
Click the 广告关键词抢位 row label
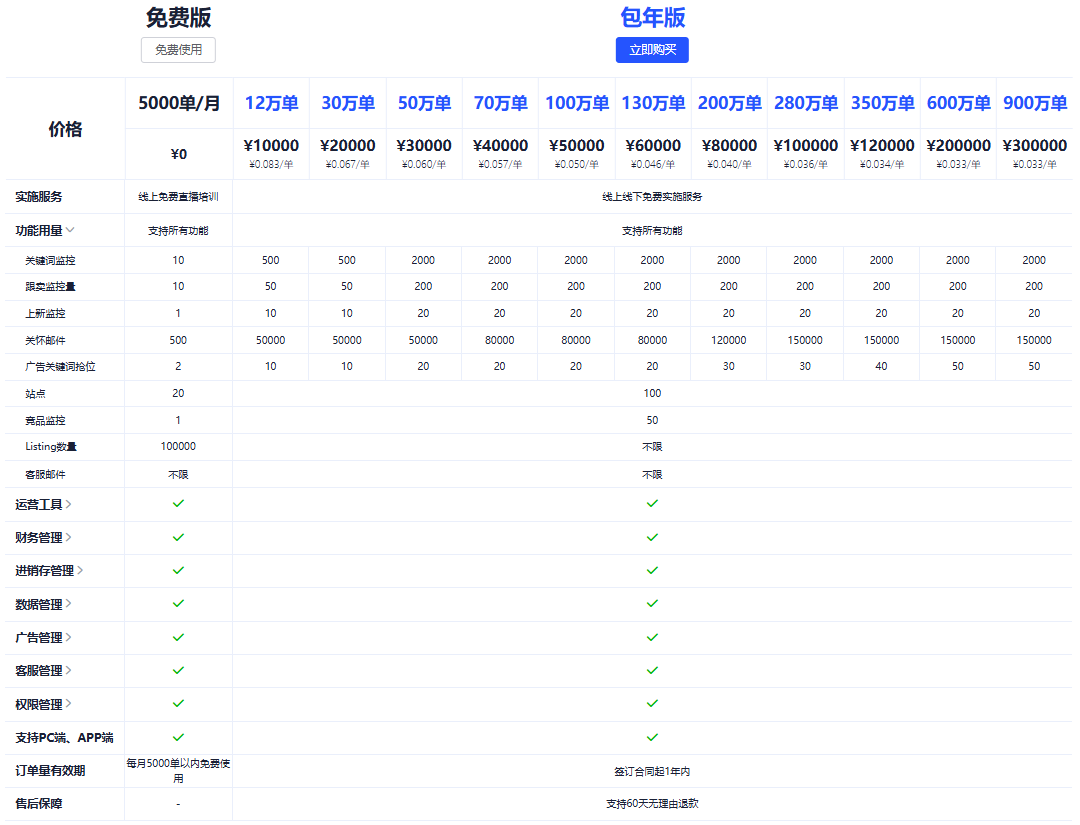pyautogui.click(x=61, y=366)
